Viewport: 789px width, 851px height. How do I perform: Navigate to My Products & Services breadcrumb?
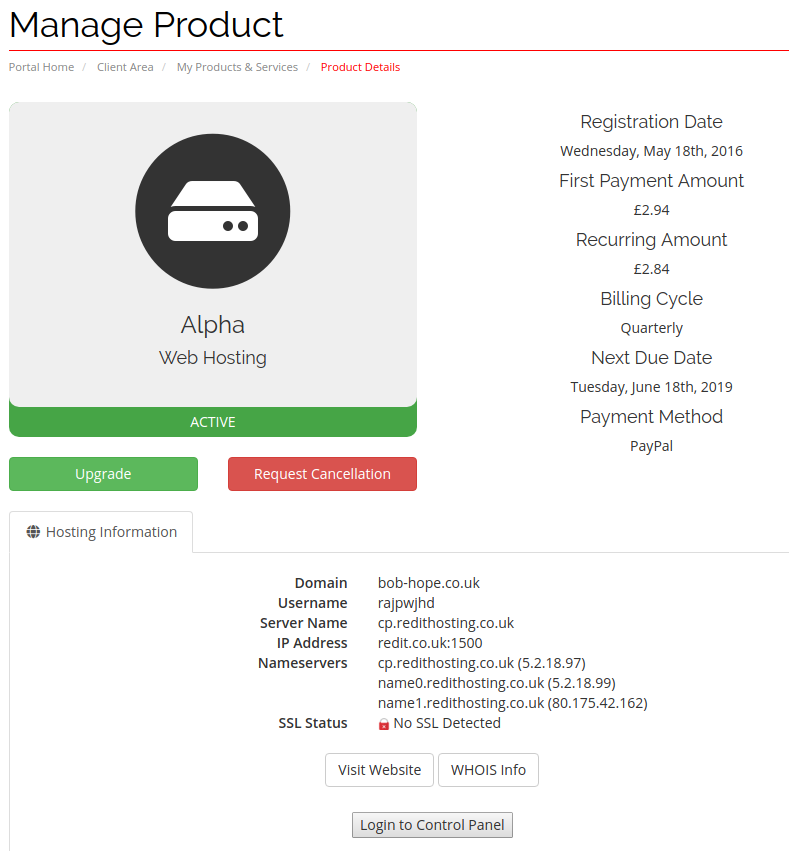(237, 67)
